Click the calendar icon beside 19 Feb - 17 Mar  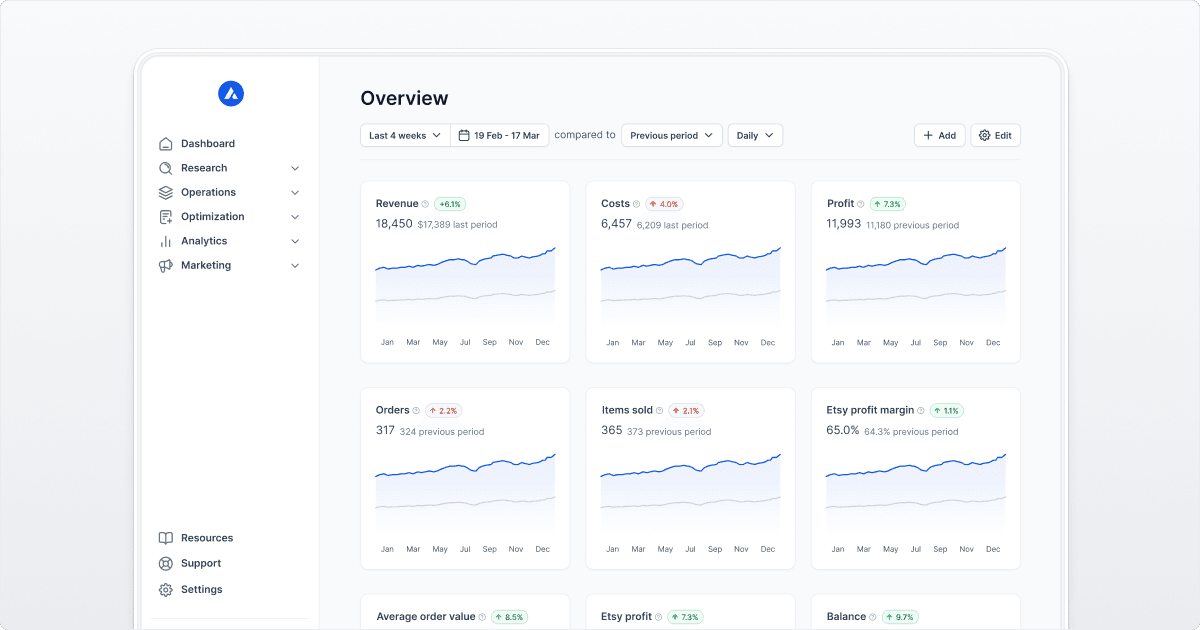tap(464, 135)
